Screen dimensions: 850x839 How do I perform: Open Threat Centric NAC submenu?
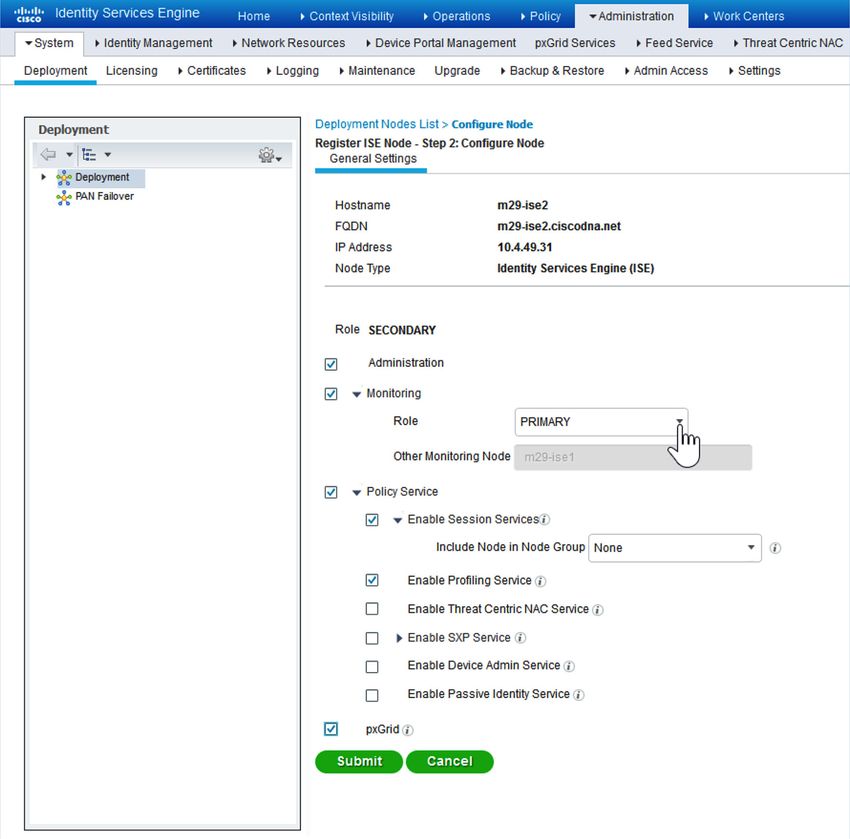(788, 43)
